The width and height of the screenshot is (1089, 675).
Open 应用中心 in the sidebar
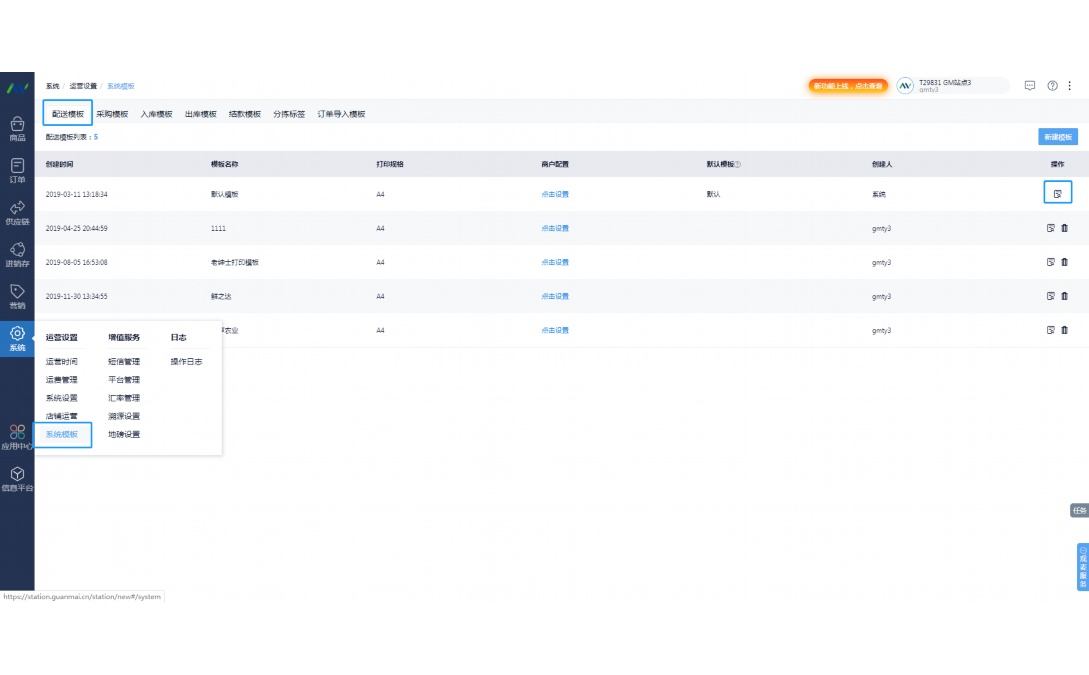(x=17, y=437)
